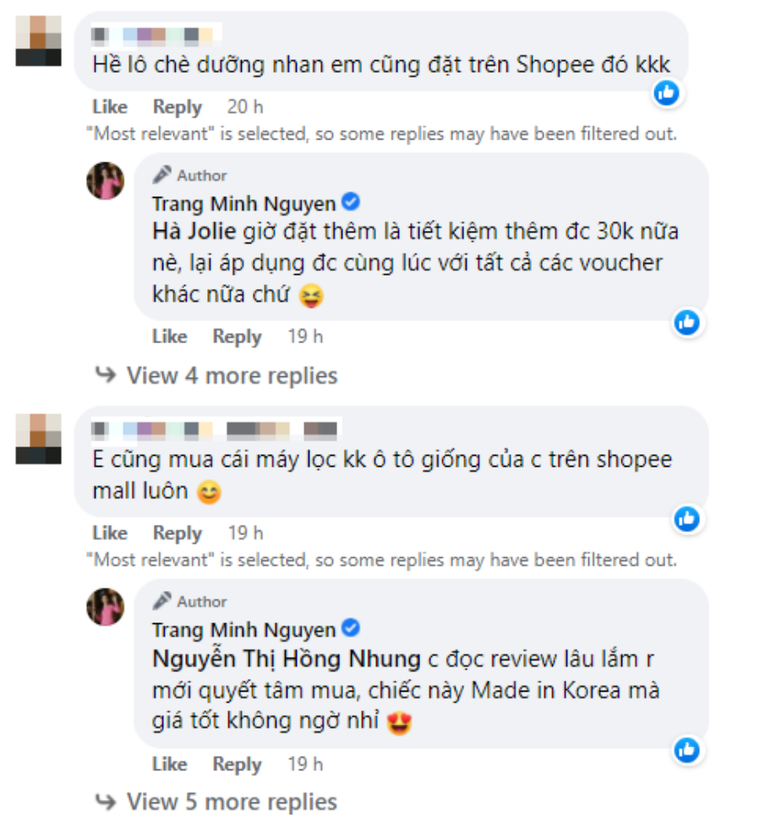Click the thumbs-up reaction icon on the first comment

[666, 93]
